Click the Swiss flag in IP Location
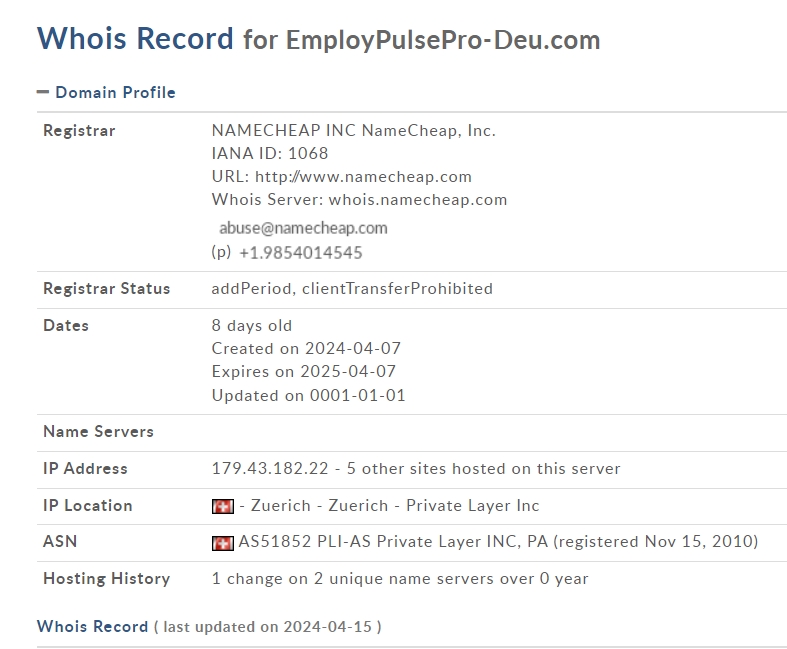787x649 pixels. coord(223,506)
